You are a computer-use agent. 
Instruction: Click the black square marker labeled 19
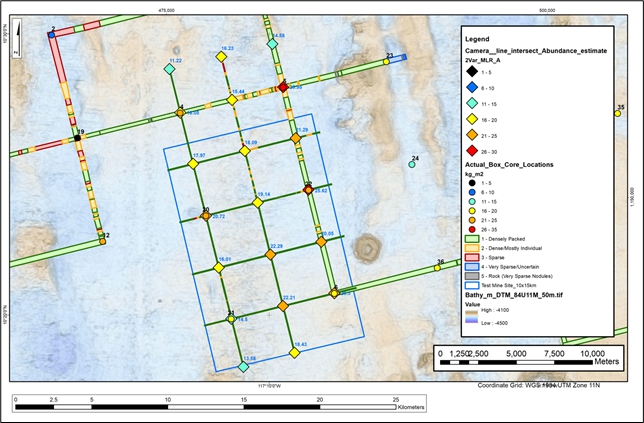coord(77,138)
